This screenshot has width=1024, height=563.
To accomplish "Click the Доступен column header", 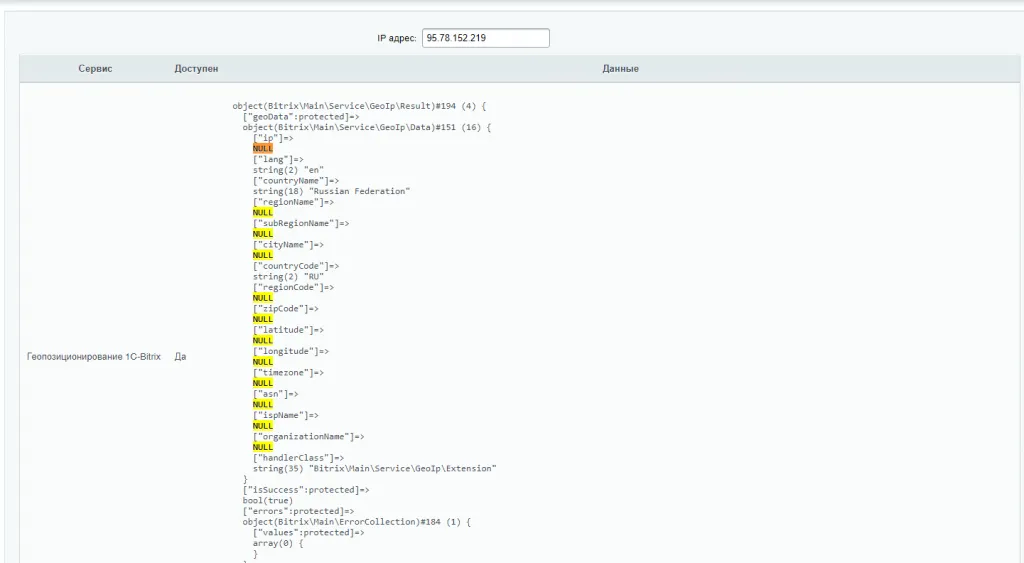I will 196,69.
